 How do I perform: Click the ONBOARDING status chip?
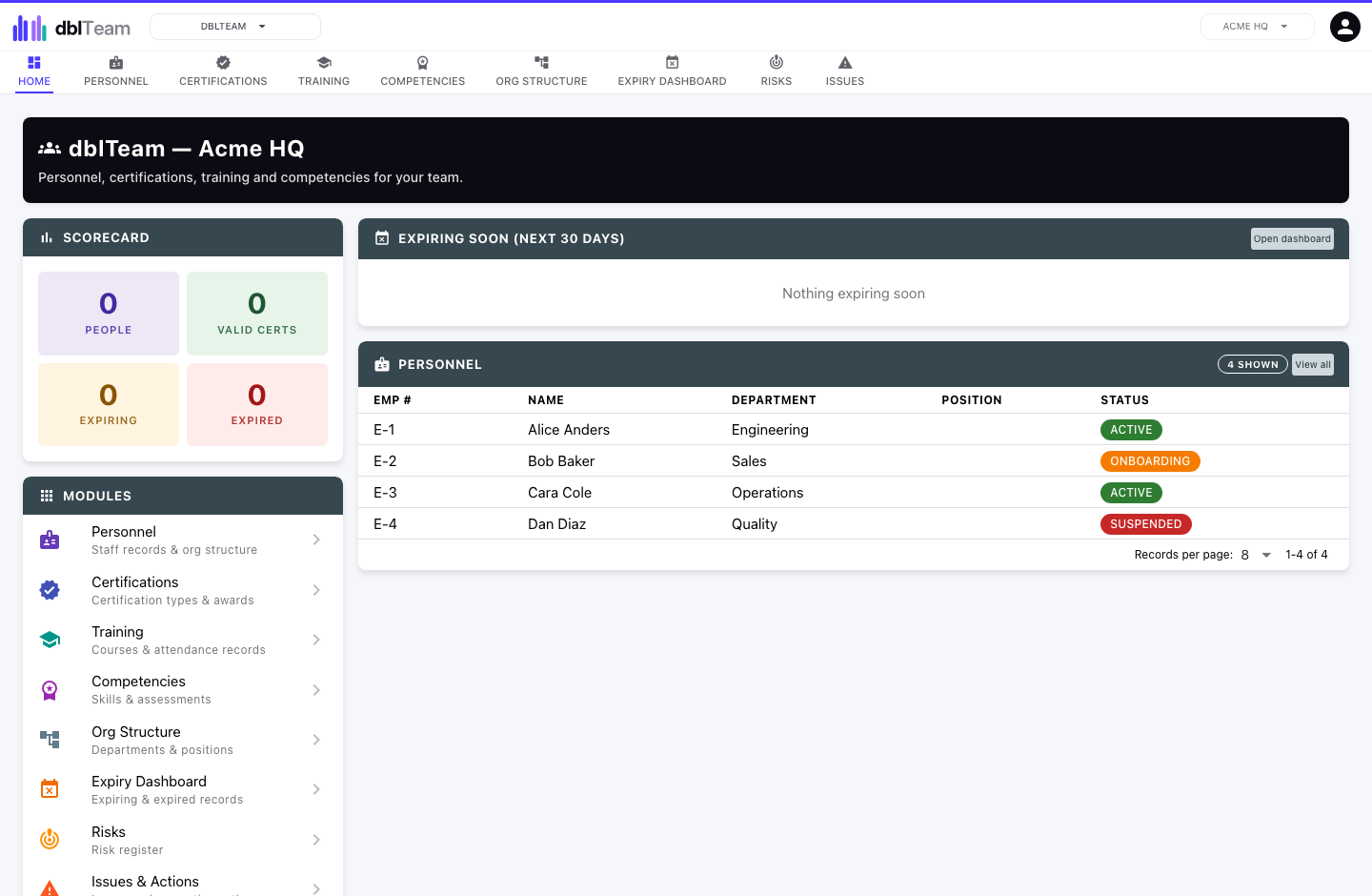(1150, 461)
